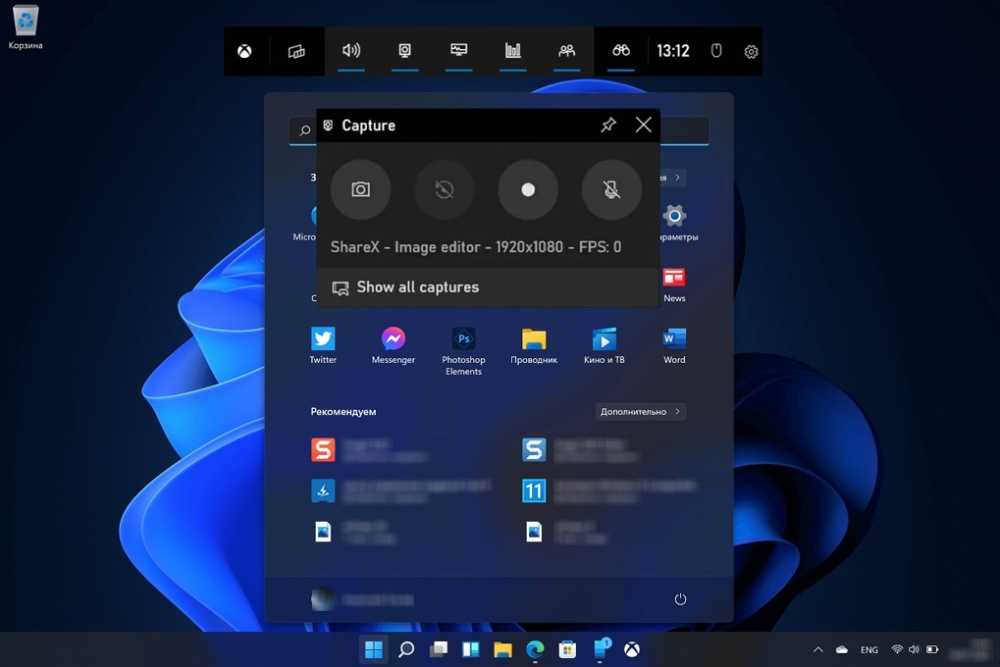1000x667 pixels.
Task: Click the 13:12 clock in Game Bar
Action: point(673,51)
